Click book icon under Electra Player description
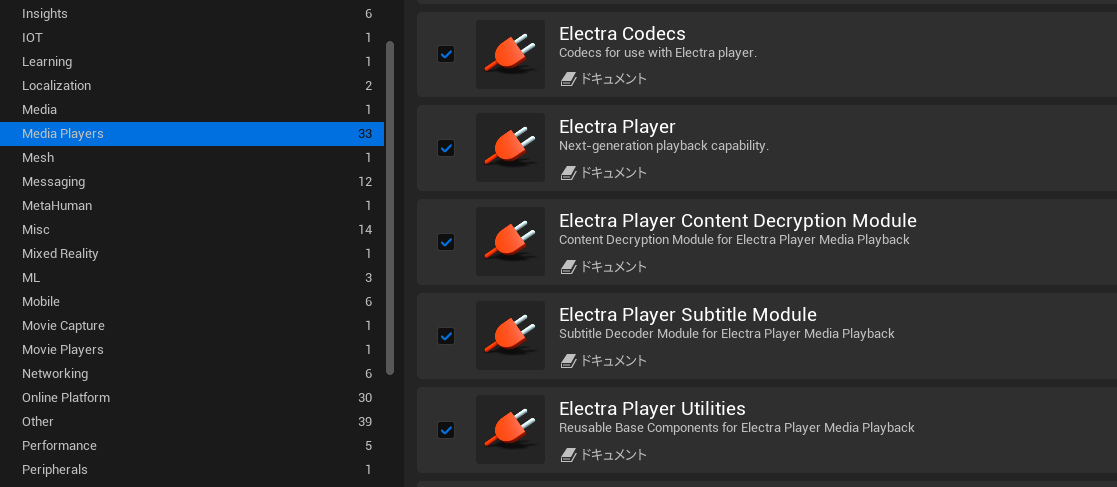 568,173
